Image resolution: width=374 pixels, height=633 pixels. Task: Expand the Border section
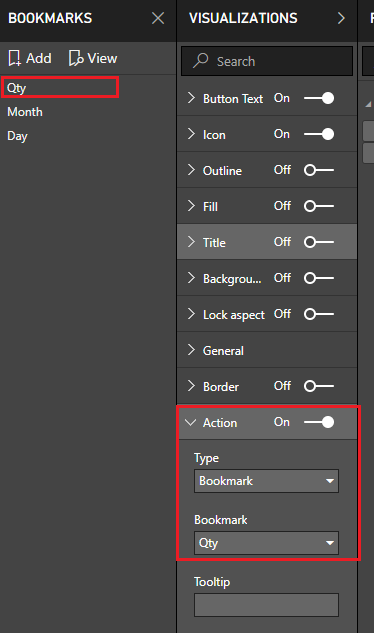(191, 386)
